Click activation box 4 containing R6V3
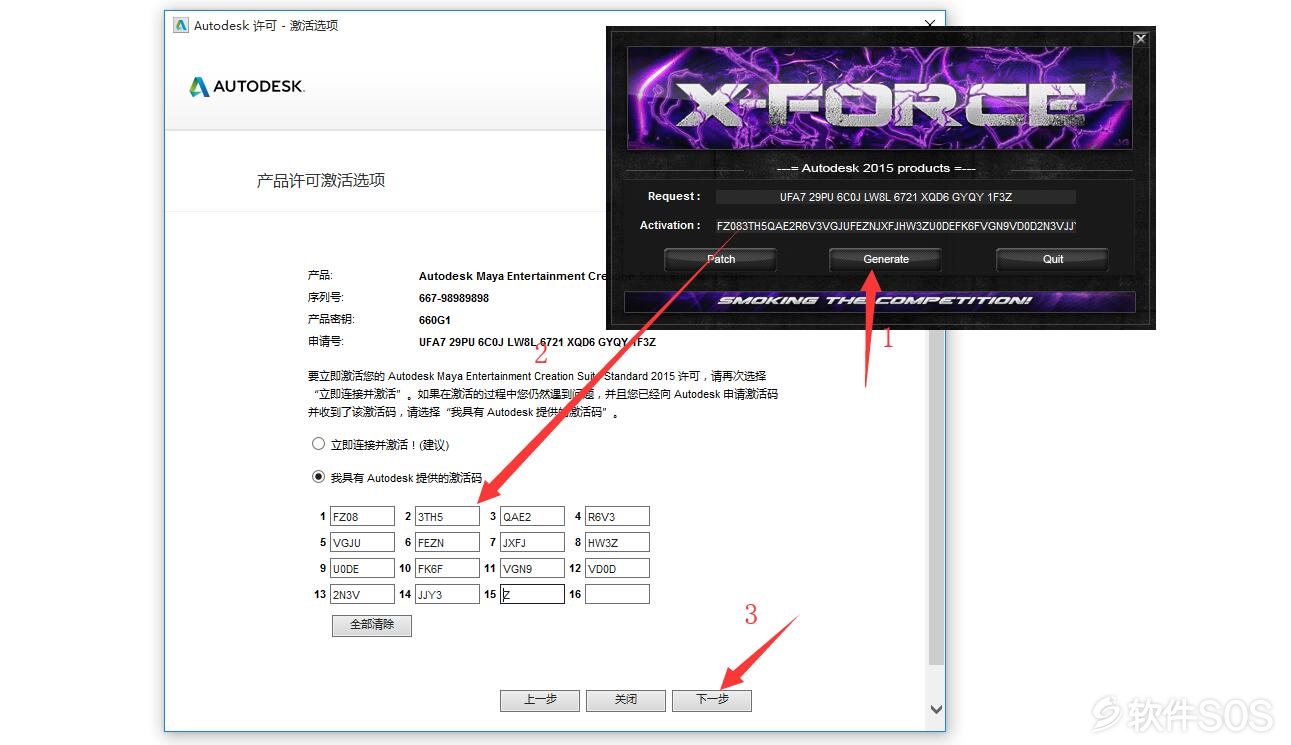 click(x=617, y=517)
